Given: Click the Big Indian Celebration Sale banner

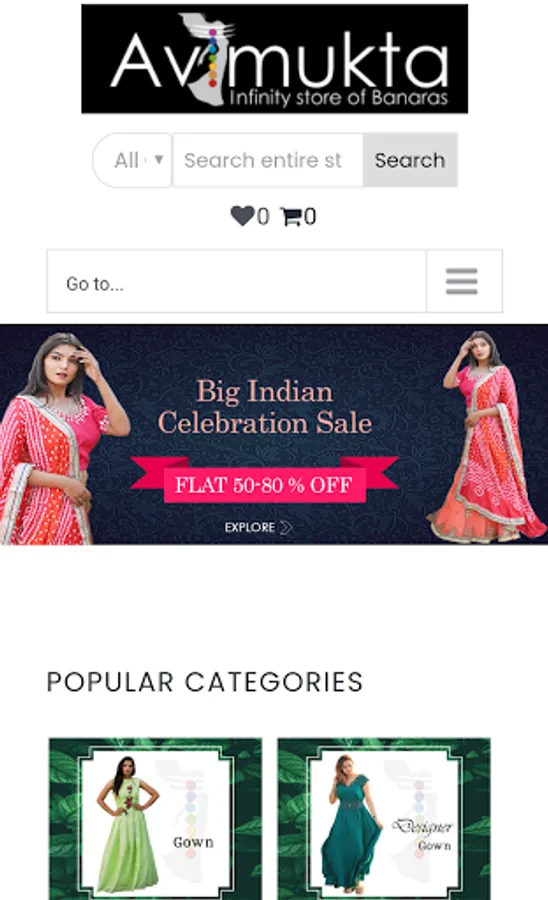Looking at the screenshot, I should pos(274,435).
